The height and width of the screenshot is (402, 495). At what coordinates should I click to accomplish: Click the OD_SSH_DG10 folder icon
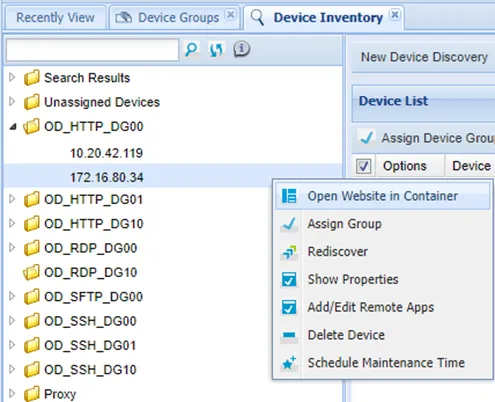pyautogui.click(x=32, y=370)
